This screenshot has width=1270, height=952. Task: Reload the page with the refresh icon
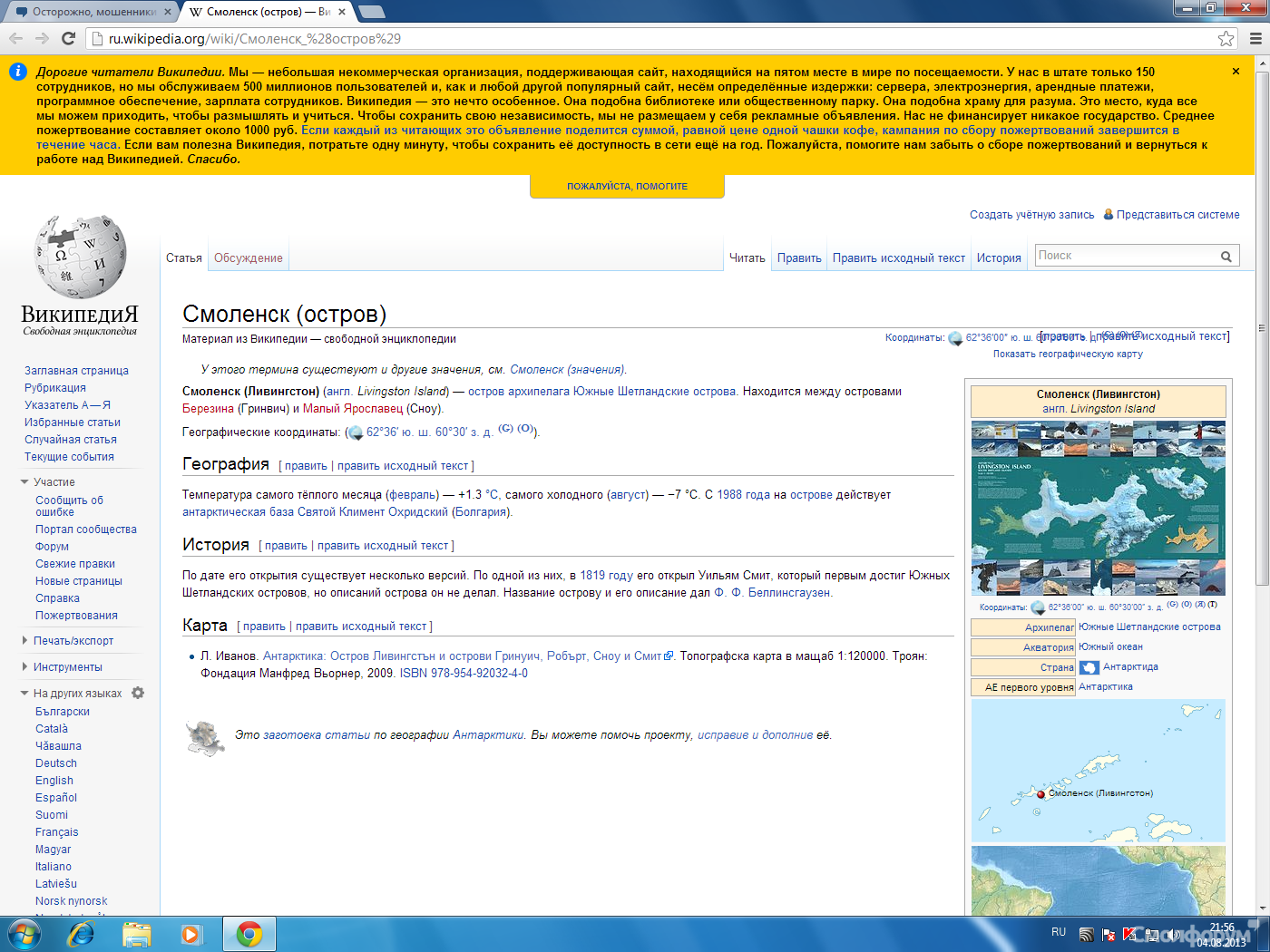pyautogui.click(x=68, y=38)
